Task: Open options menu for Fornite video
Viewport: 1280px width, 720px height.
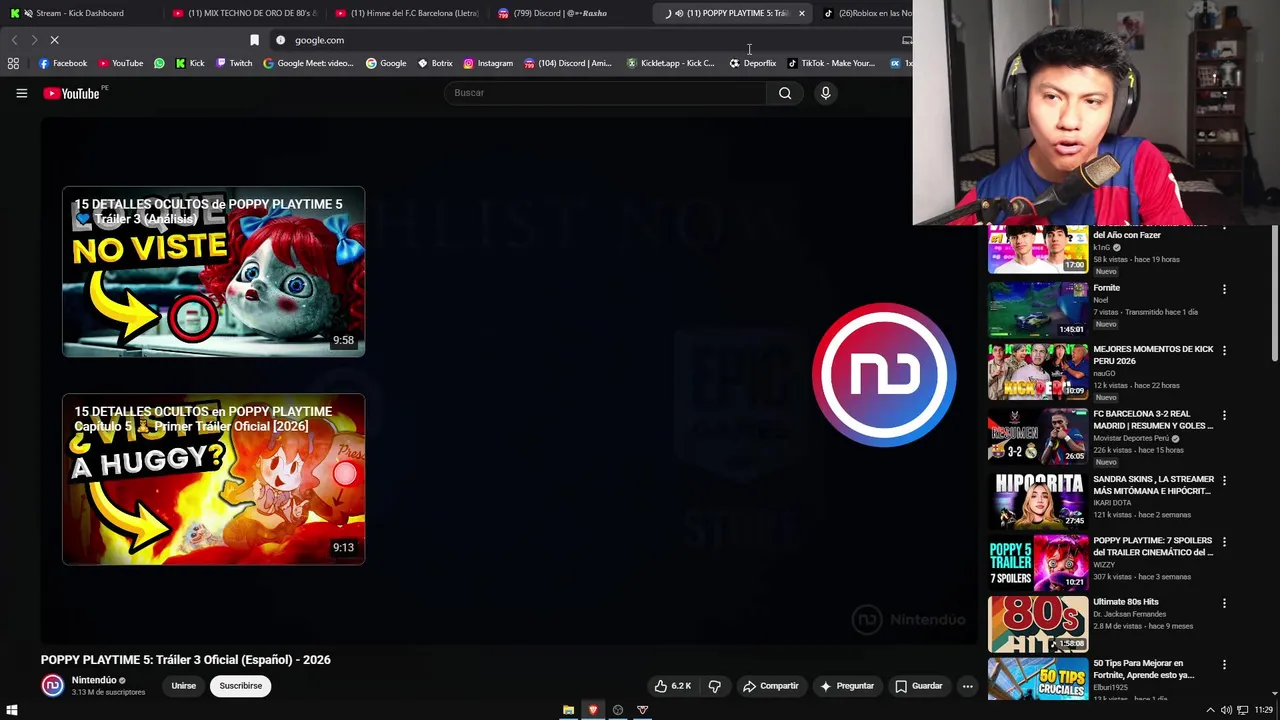Action: click(1224, 289)
